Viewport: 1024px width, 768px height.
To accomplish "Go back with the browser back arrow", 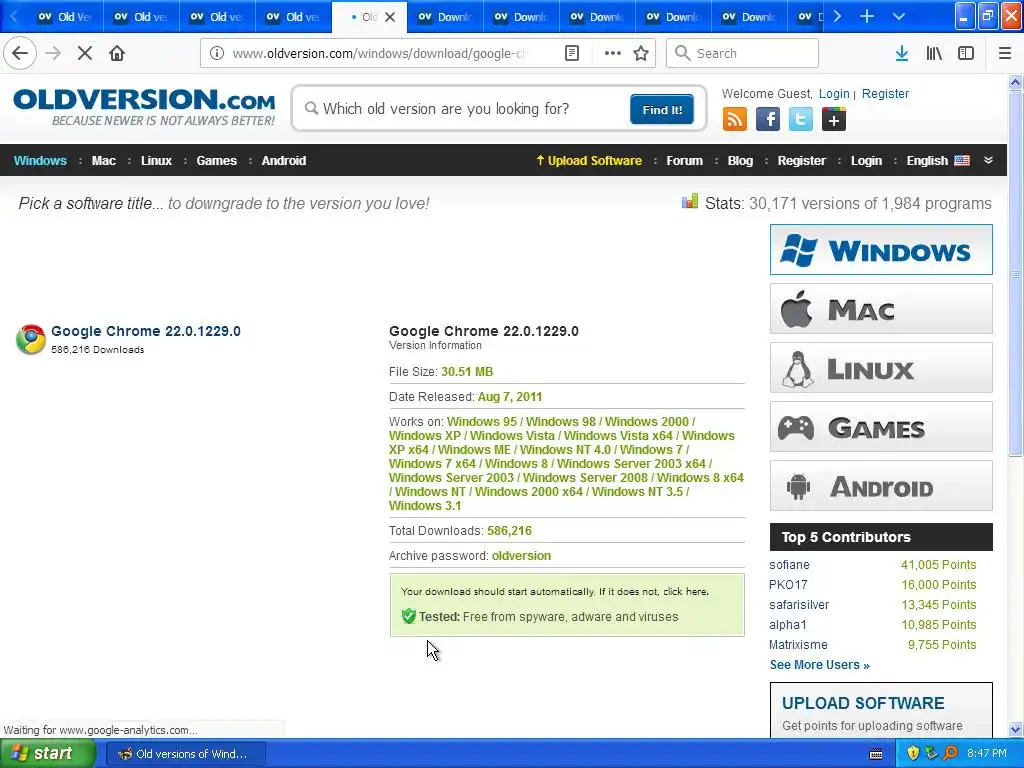I will [x=20, y=53].
